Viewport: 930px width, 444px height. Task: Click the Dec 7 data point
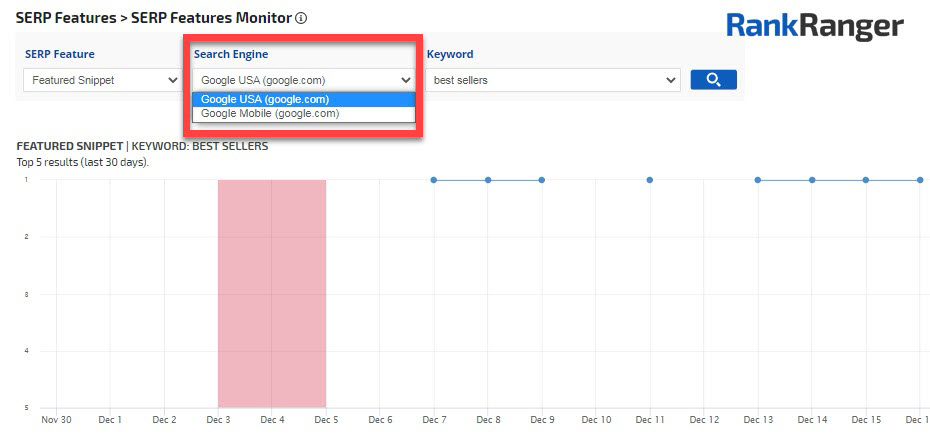point(434,180)
